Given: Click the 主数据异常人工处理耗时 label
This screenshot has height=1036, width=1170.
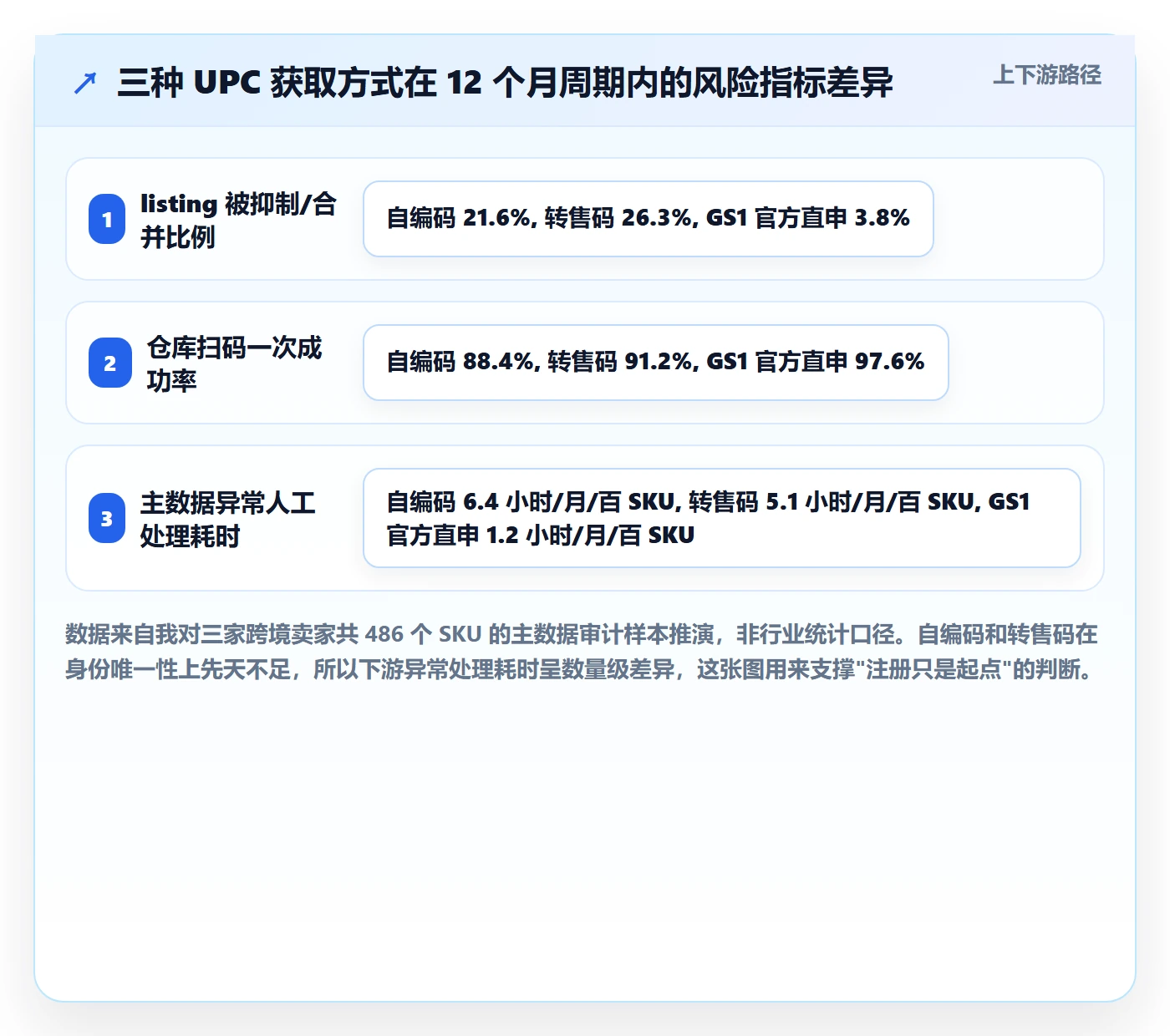Looking at the screenshot, I should pyautogui.click(x=228, y=519).
